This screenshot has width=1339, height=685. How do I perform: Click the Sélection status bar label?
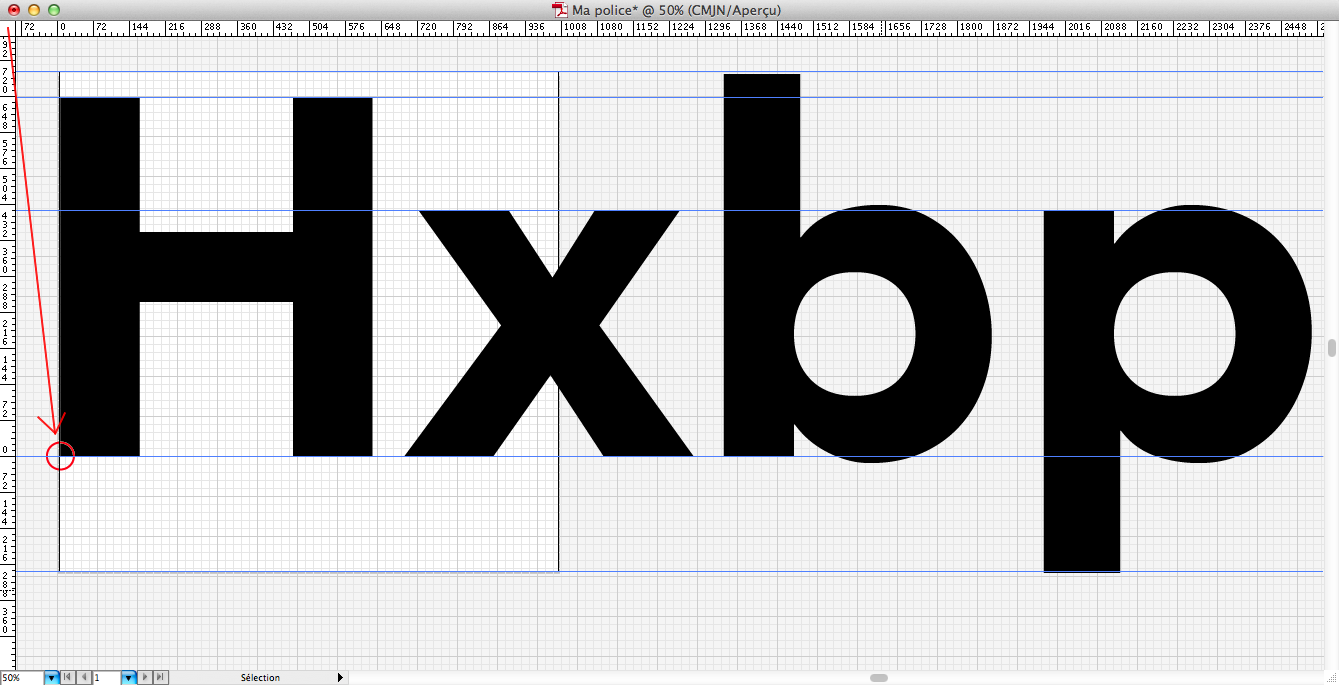click(x=260, y=678)
